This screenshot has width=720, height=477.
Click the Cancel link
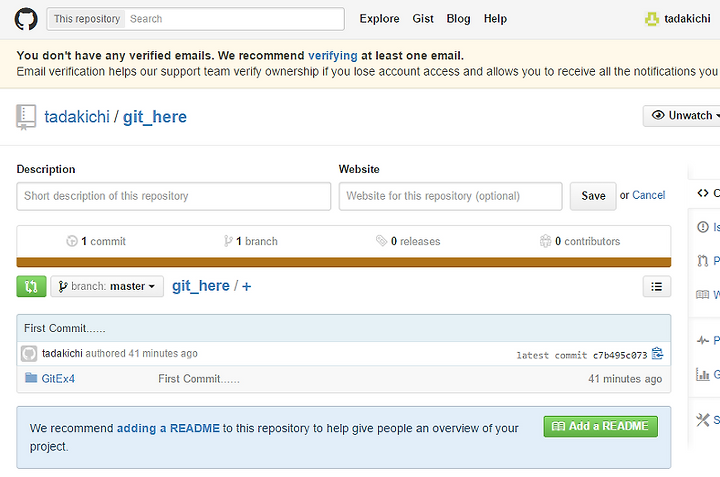[648, 195]
